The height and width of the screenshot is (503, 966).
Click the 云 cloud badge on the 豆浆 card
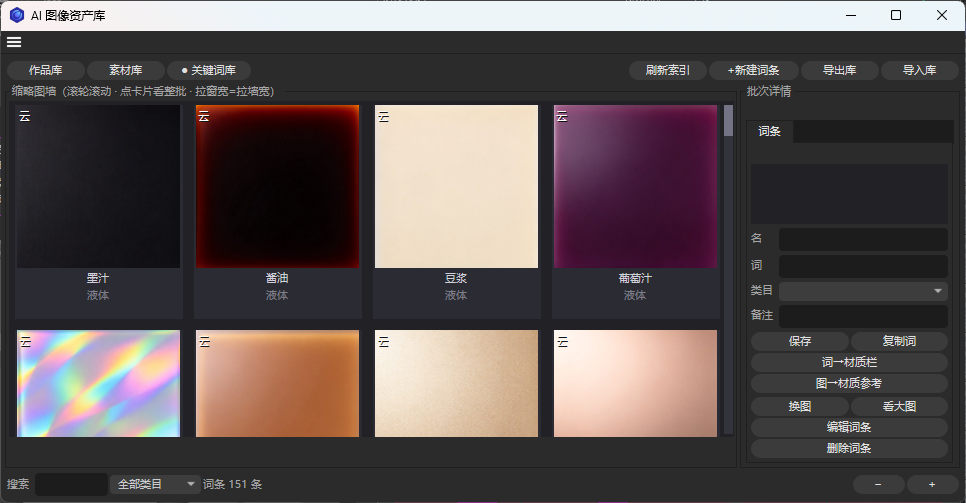(x=383, y=116)
